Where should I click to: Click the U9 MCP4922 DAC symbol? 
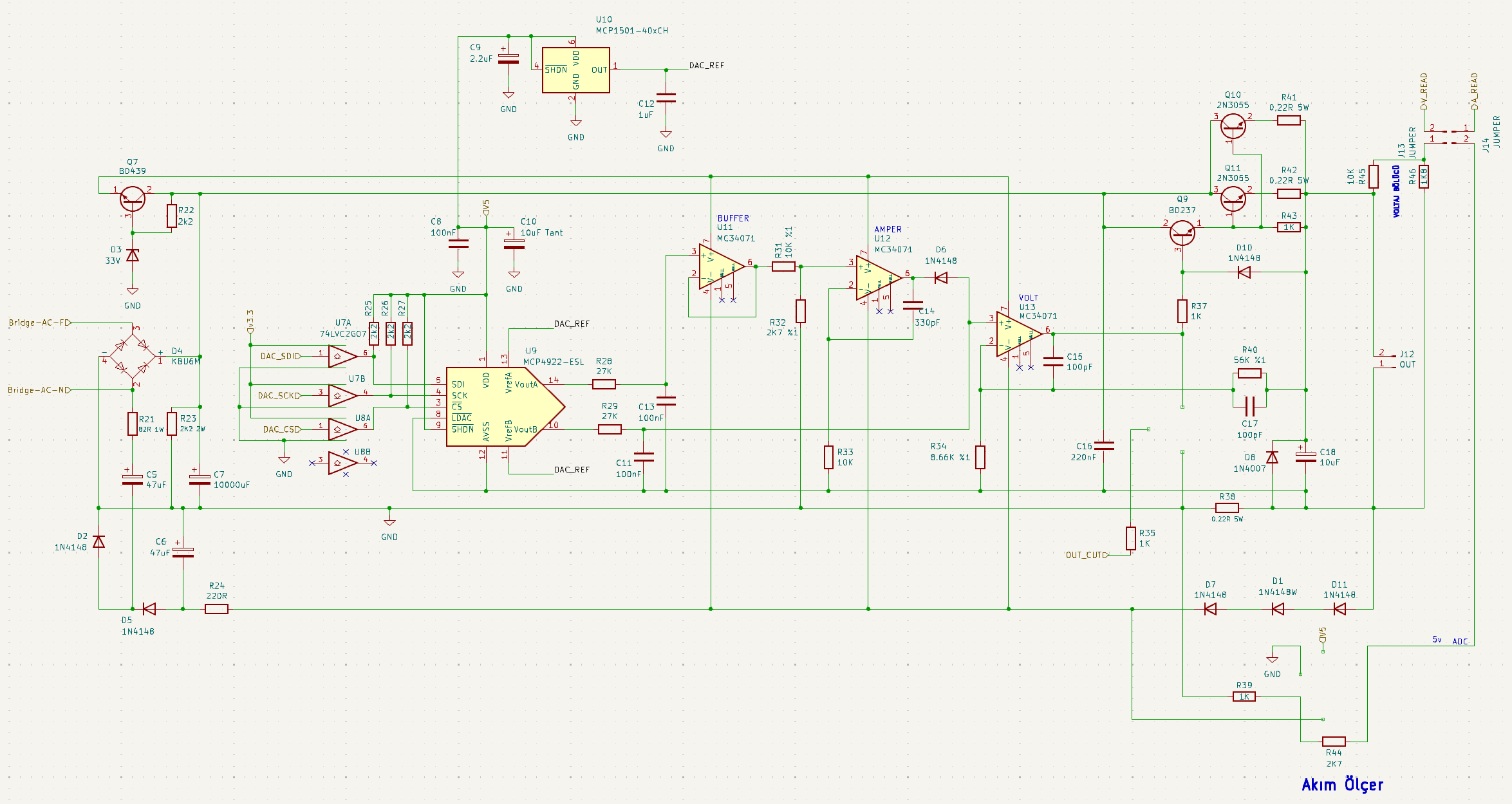pyautogui.click(x=505, y=407)
